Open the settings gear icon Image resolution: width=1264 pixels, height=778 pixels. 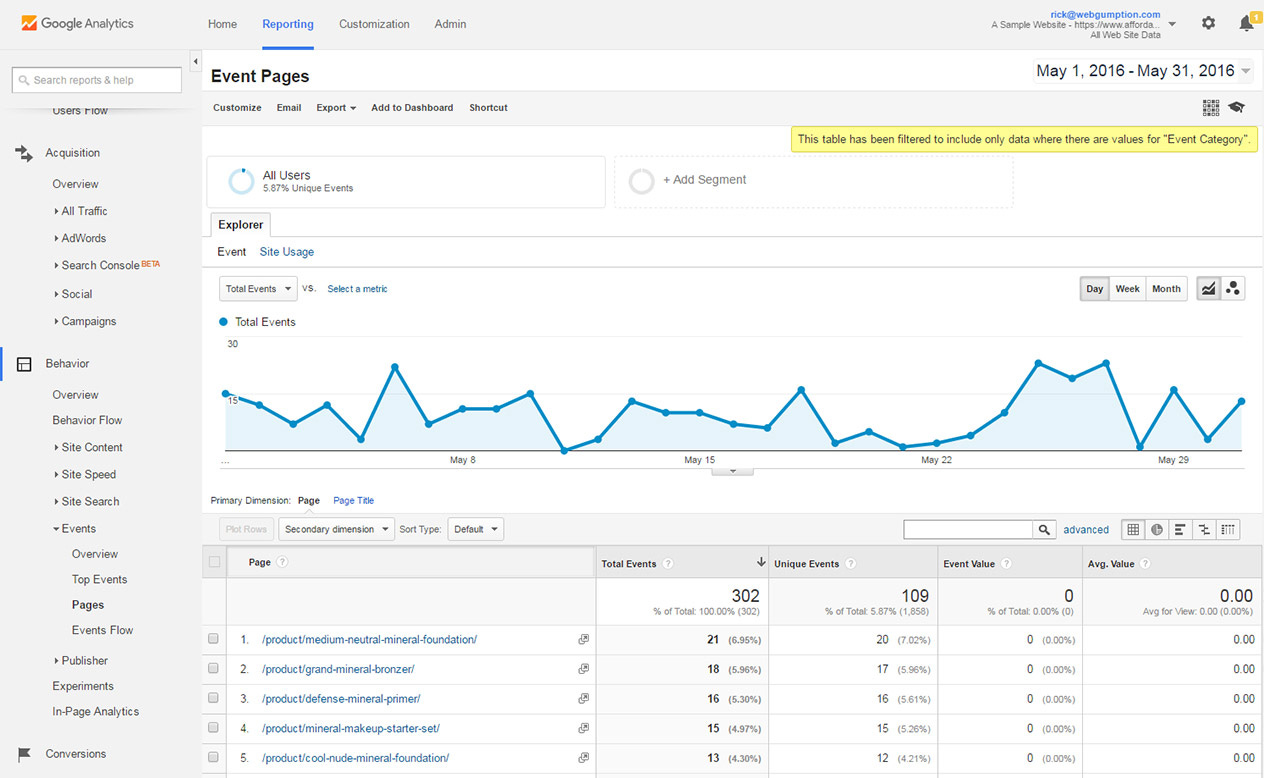1208,23
